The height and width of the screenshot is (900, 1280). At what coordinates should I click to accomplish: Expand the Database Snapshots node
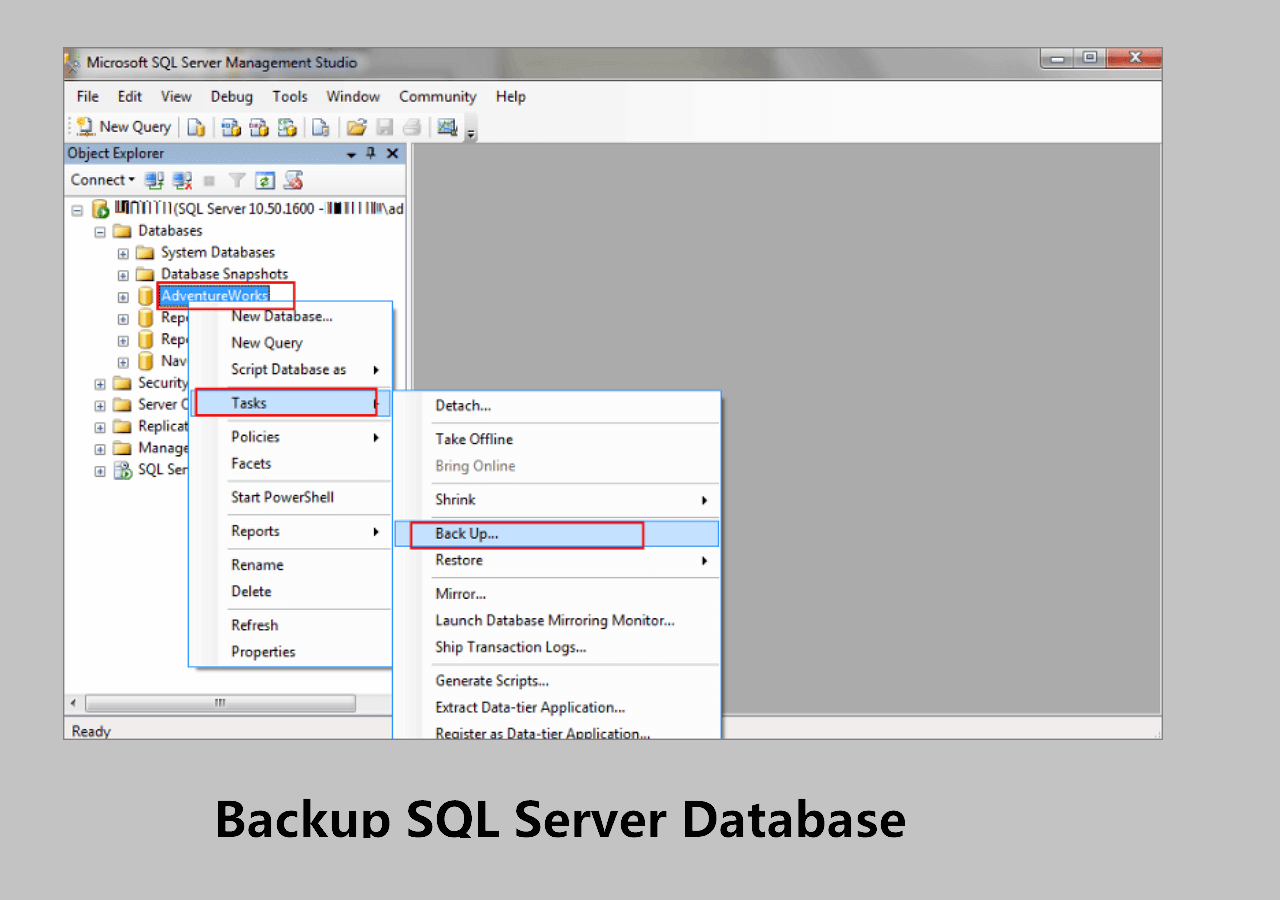coord(123,275)
